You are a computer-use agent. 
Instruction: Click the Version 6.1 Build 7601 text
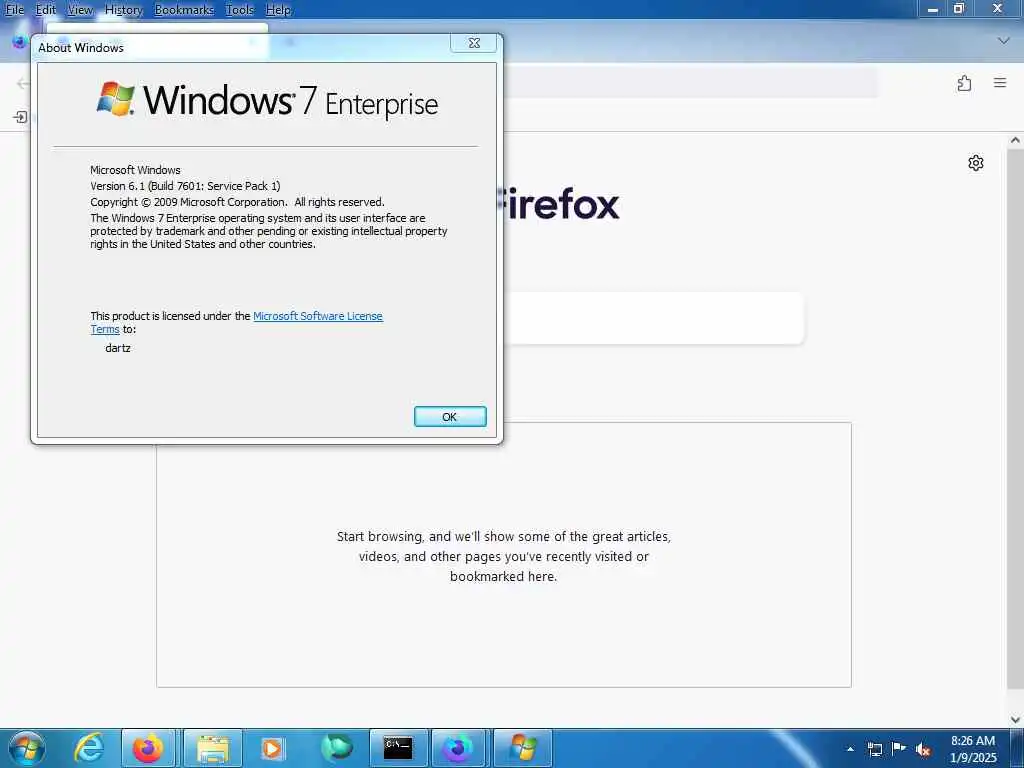coord(185,186)
